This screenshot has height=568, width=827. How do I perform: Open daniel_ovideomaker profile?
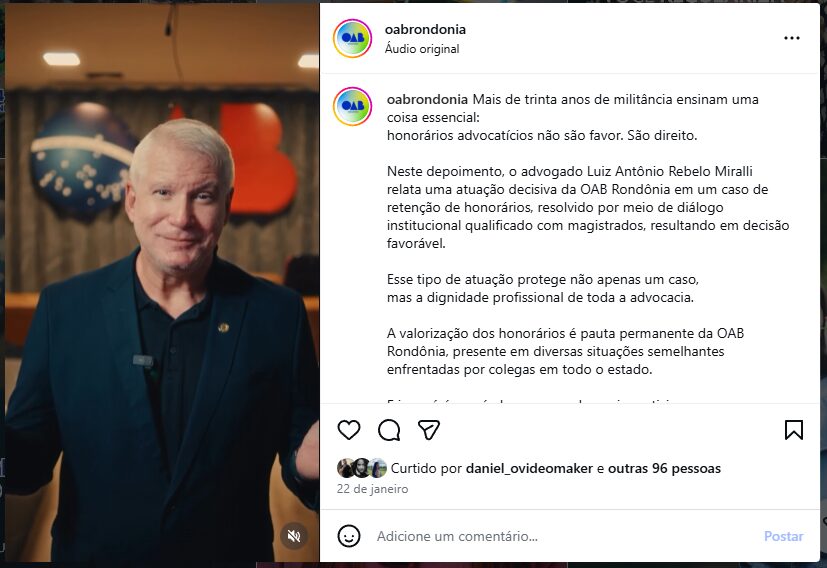(x=529, y=468)
